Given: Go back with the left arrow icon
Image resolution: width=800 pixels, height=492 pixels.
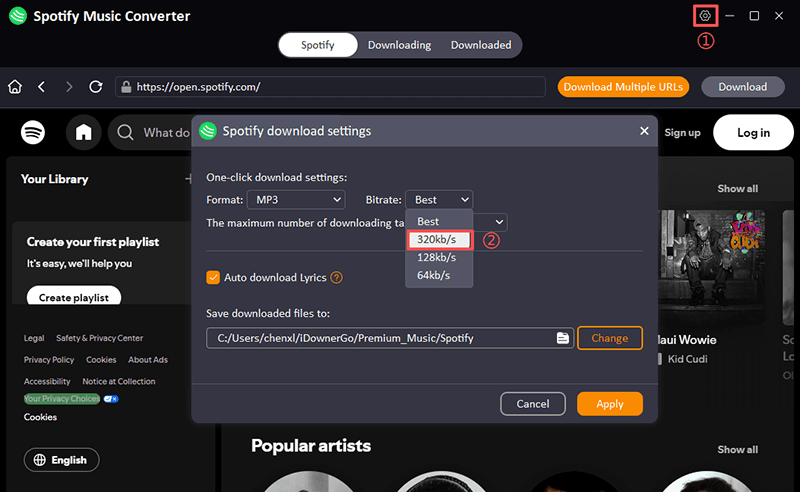Looking at the screenshot, I should click(x=42, y=87).
